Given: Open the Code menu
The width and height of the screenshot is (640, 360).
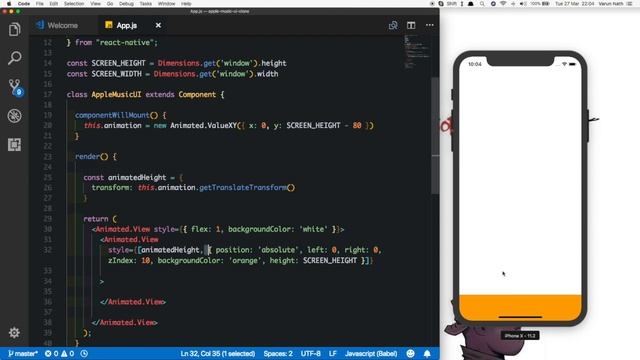Looking at the screenshot, I should [x=24, y=4].
